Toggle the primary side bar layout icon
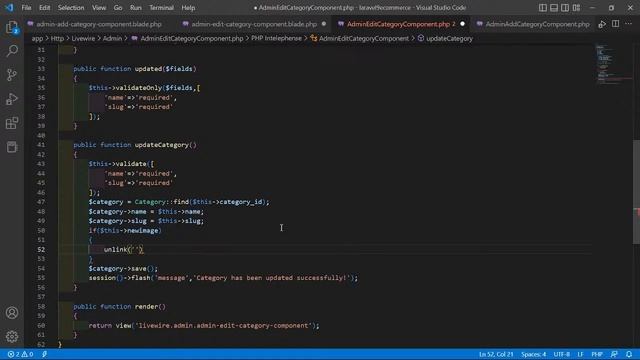 [542, 8]
